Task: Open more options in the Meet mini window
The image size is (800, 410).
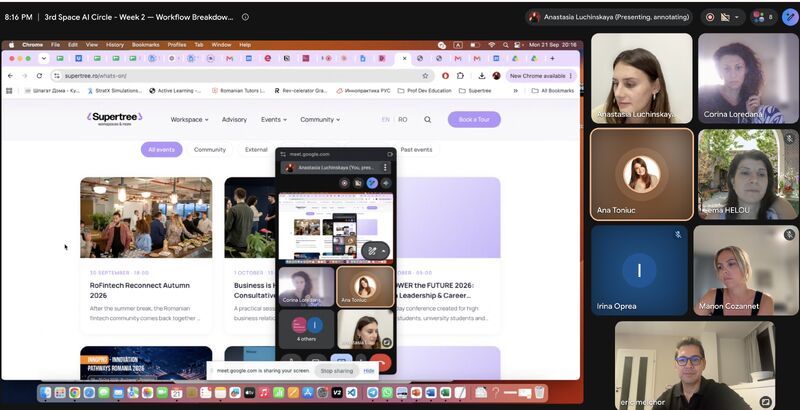Action: tap(385, 167)
